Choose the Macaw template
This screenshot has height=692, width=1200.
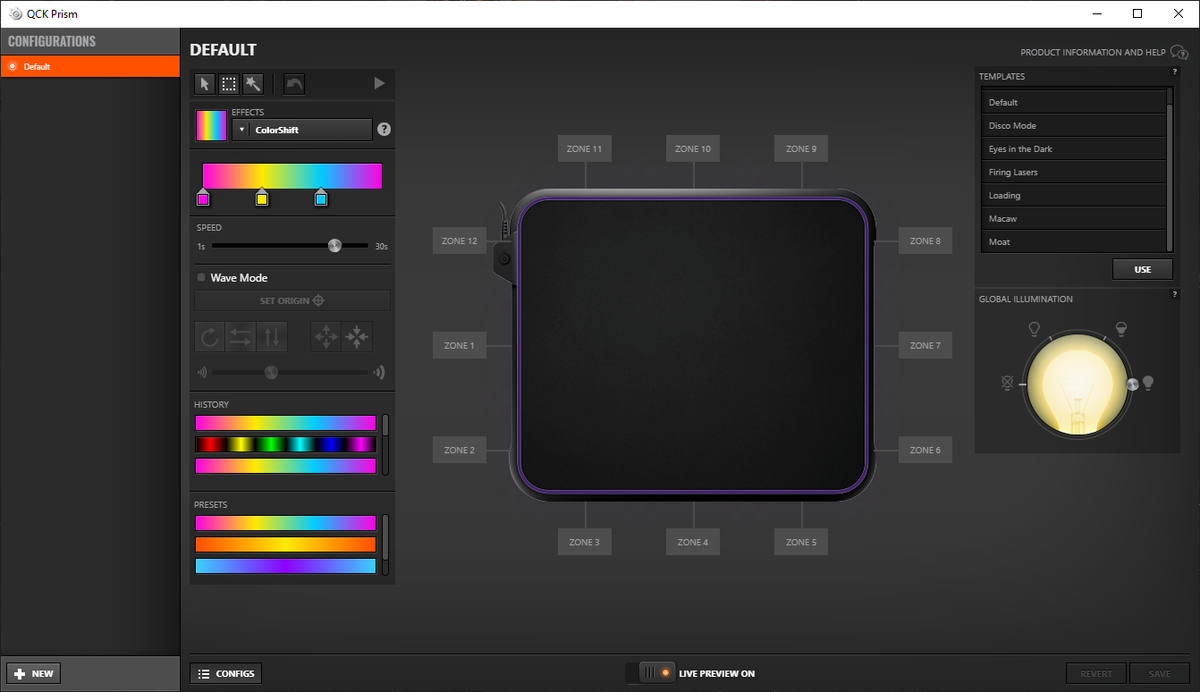1073,218
